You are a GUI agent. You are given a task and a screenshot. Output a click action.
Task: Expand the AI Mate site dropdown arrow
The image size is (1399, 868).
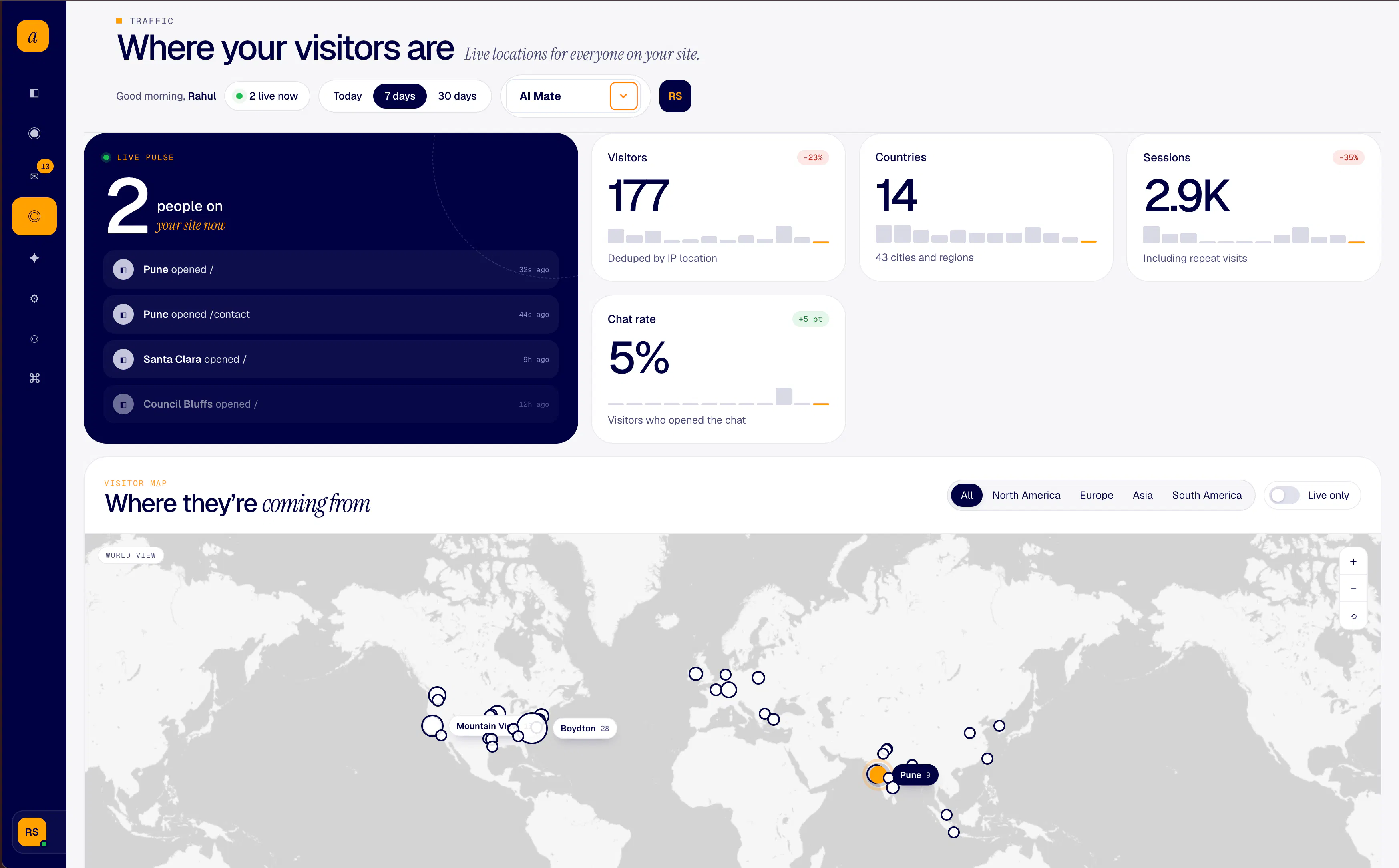pos(623,96)
